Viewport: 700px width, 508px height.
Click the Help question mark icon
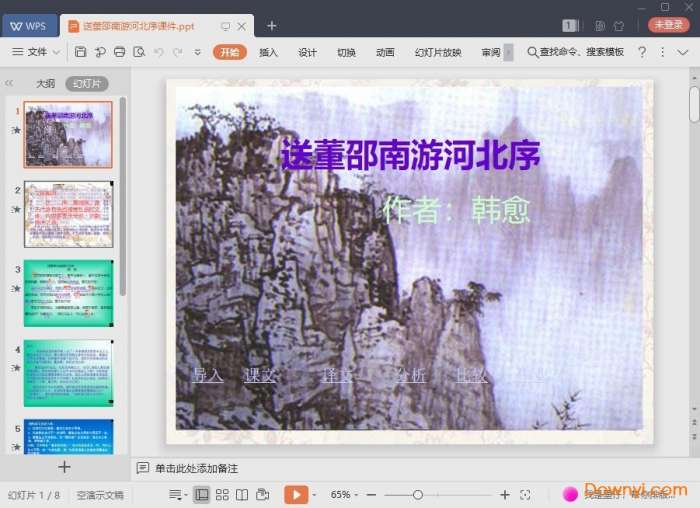click(x=641, y=52)
